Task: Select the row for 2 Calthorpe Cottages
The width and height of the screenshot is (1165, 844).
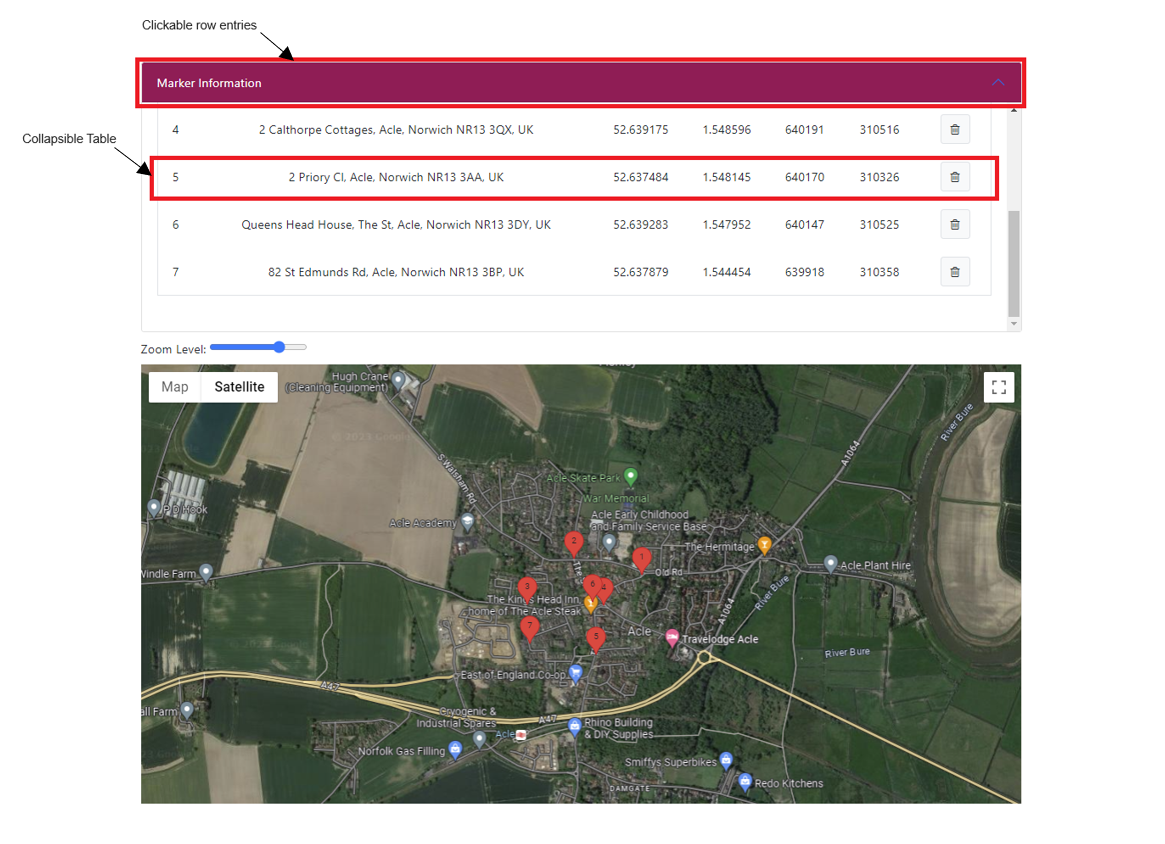Action: tap(396, 130)
